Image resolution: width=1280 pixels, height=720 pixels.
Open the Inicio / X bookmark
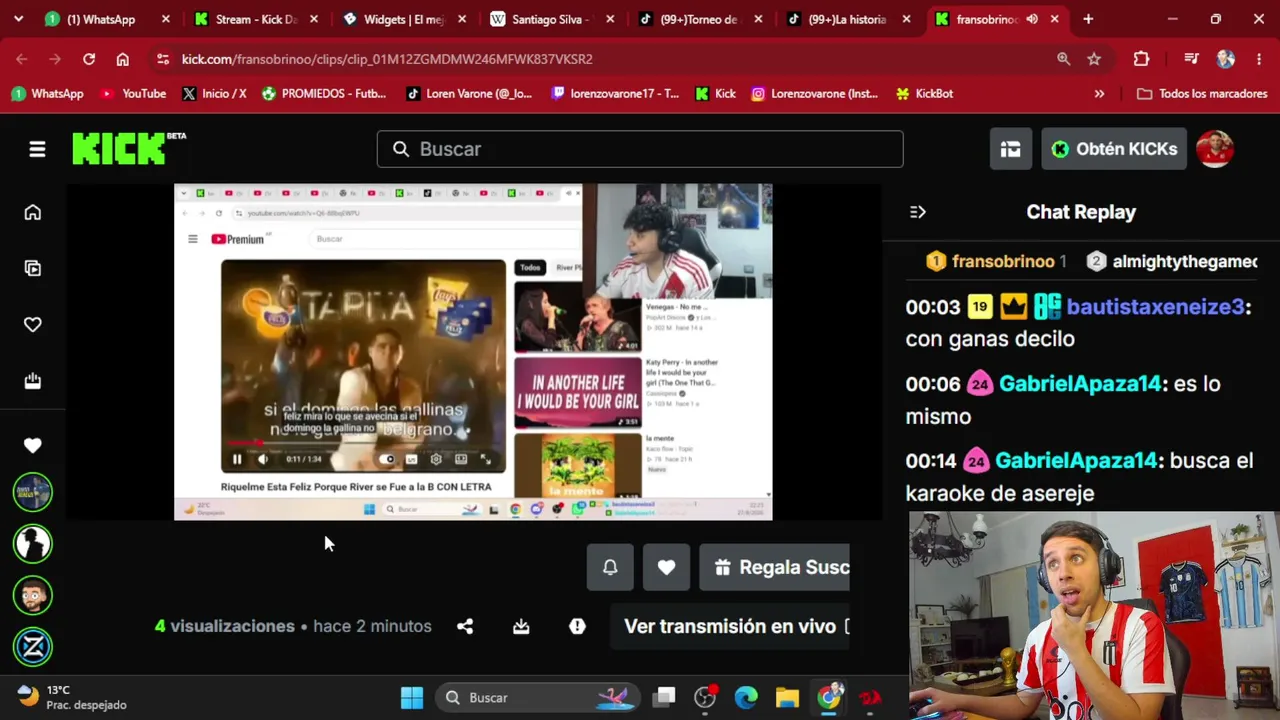tap(214, 94)
